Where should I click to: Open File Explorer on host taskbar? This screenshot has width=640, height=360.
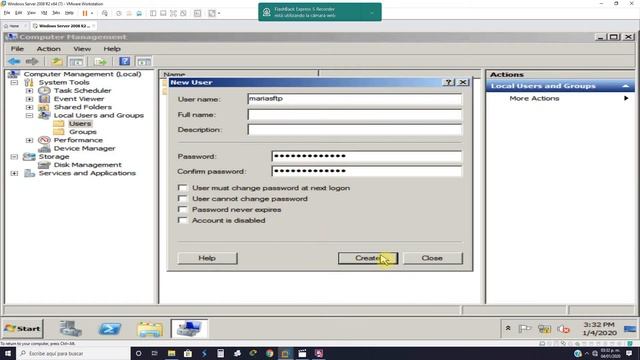tap(171, 353)
